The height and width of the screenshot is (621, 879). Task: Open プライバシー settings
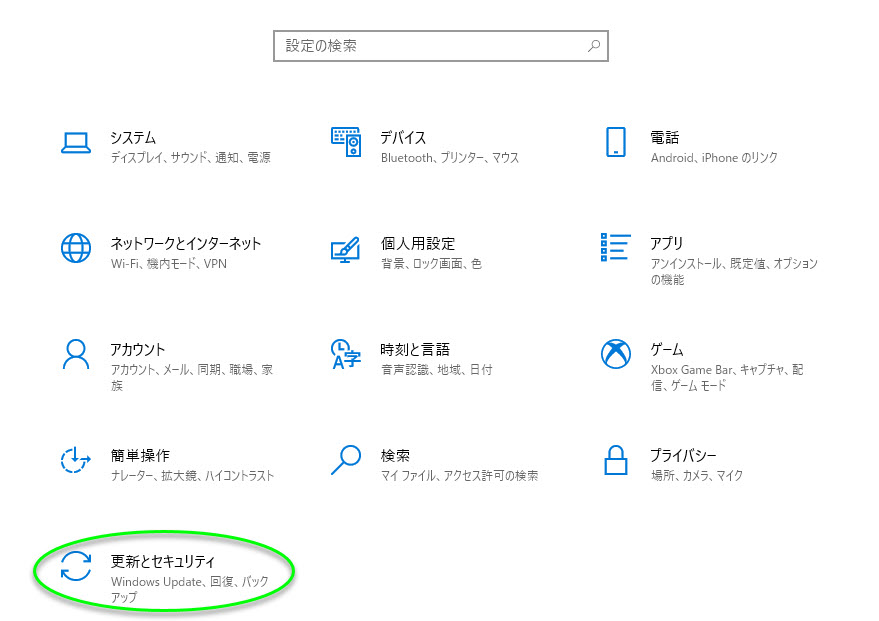click(x=683, y=455)
